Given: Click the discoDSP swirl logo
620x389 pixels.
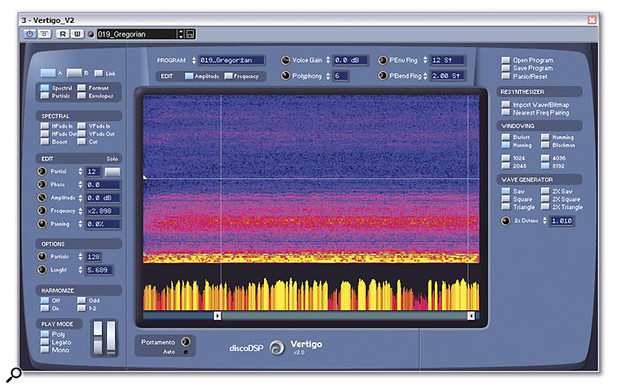Looking at the screenshot, I should [277, 347].
